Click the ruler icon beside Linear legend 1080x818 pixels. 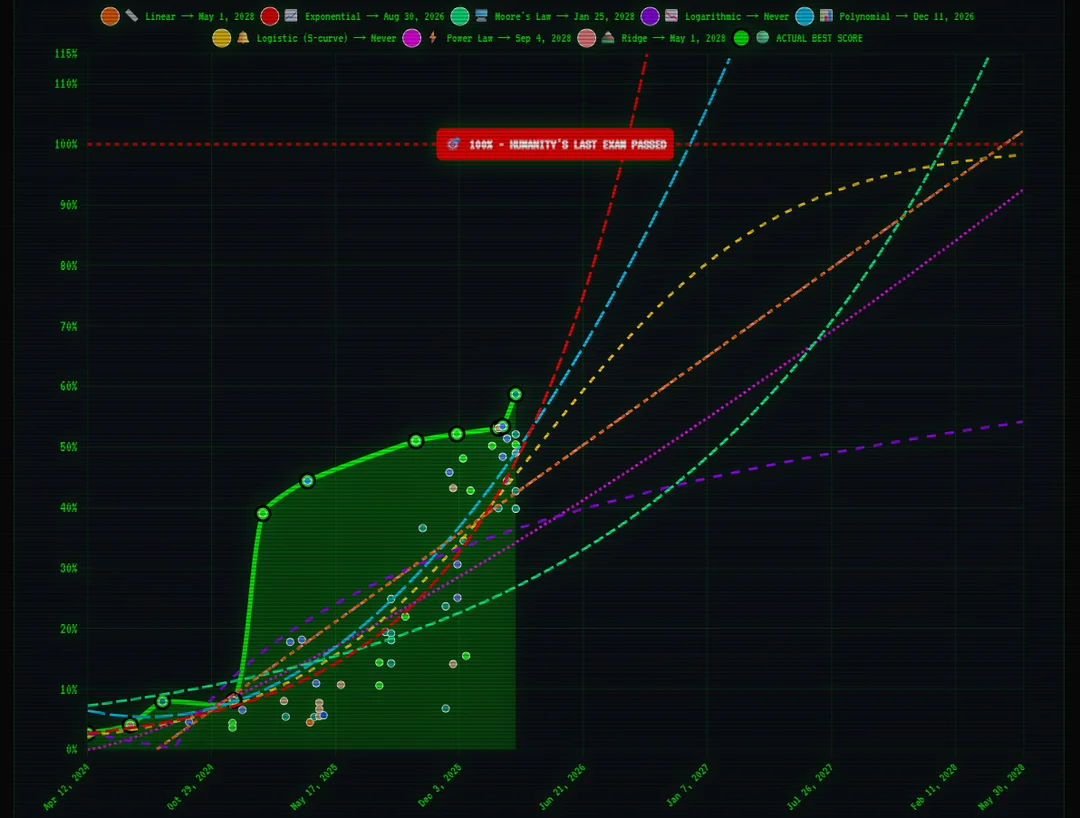(x=131, y=17)
